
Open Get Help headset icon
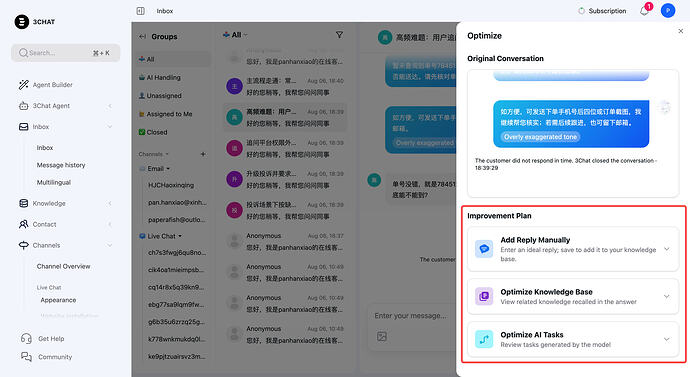(x=26, y=338)
